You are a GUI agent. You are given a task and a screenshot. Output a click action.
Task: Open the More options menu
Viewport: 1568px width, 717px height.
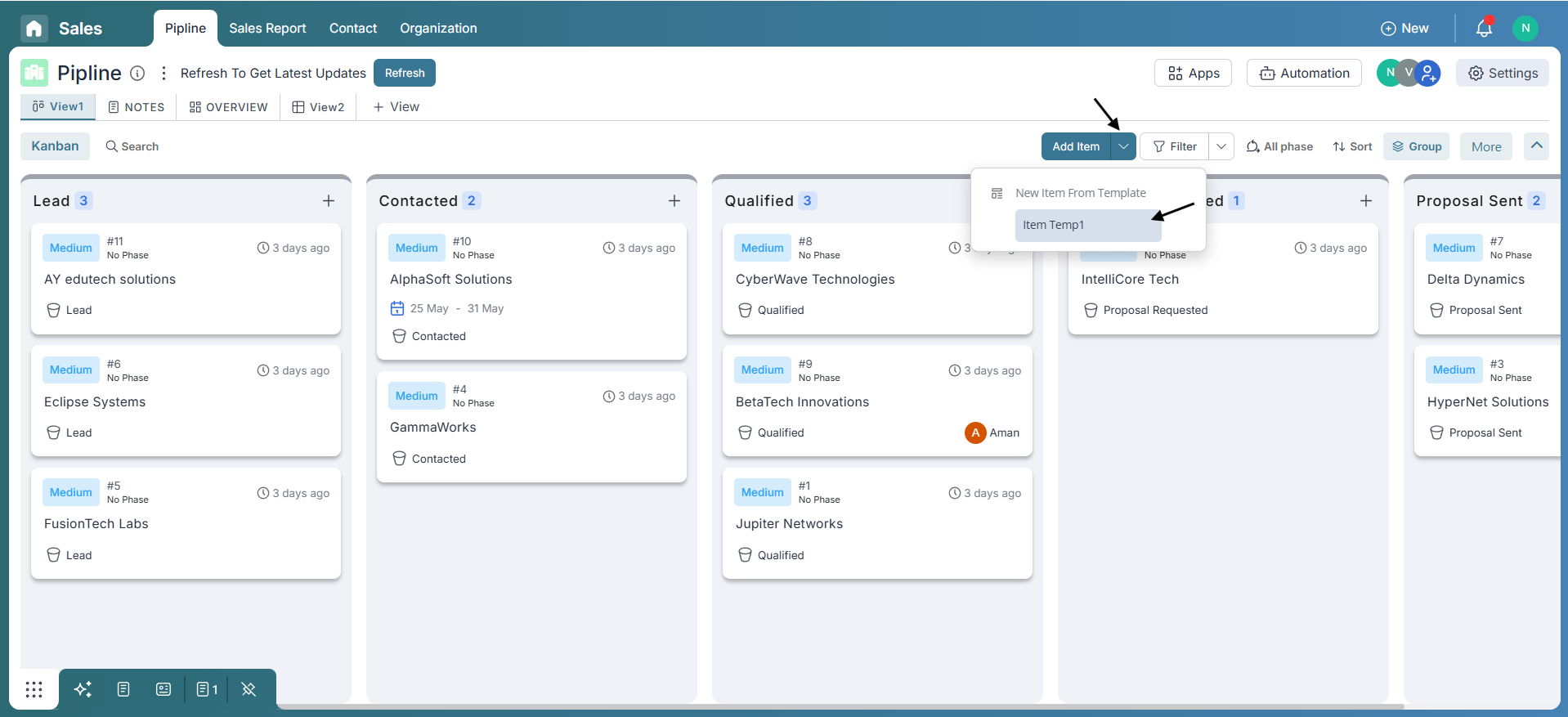pos(1486,146)
